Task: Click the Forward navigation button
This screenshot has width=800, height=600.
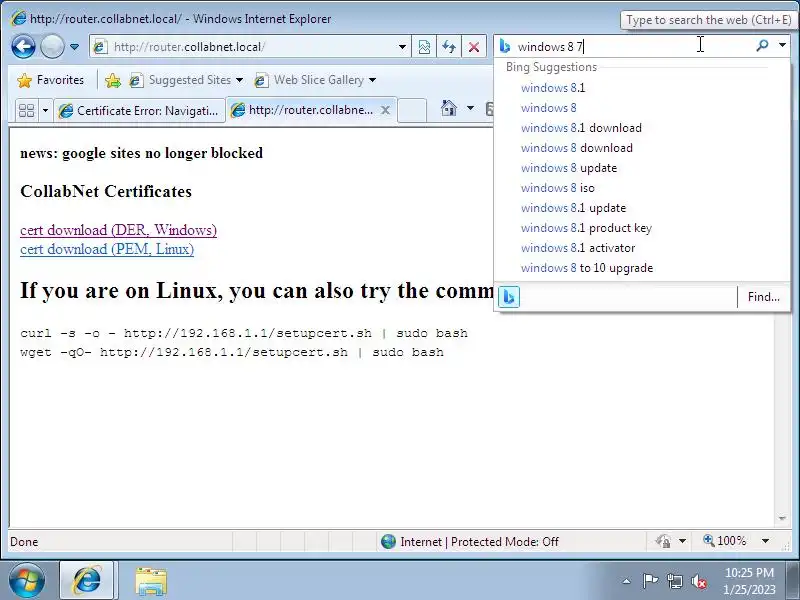Action: tap(52, 47)
